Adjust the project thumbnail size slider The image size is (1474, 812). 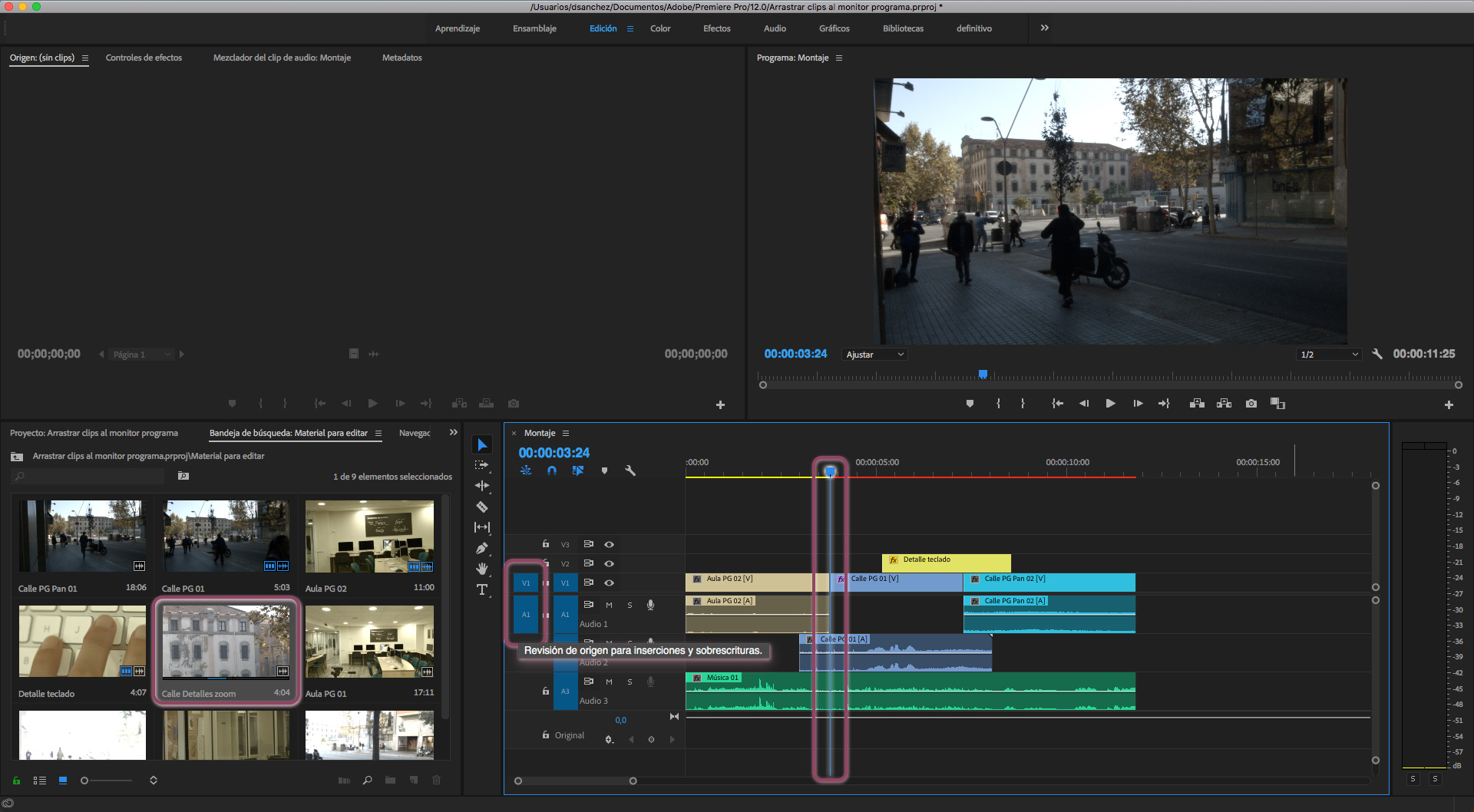coord(85,781)
